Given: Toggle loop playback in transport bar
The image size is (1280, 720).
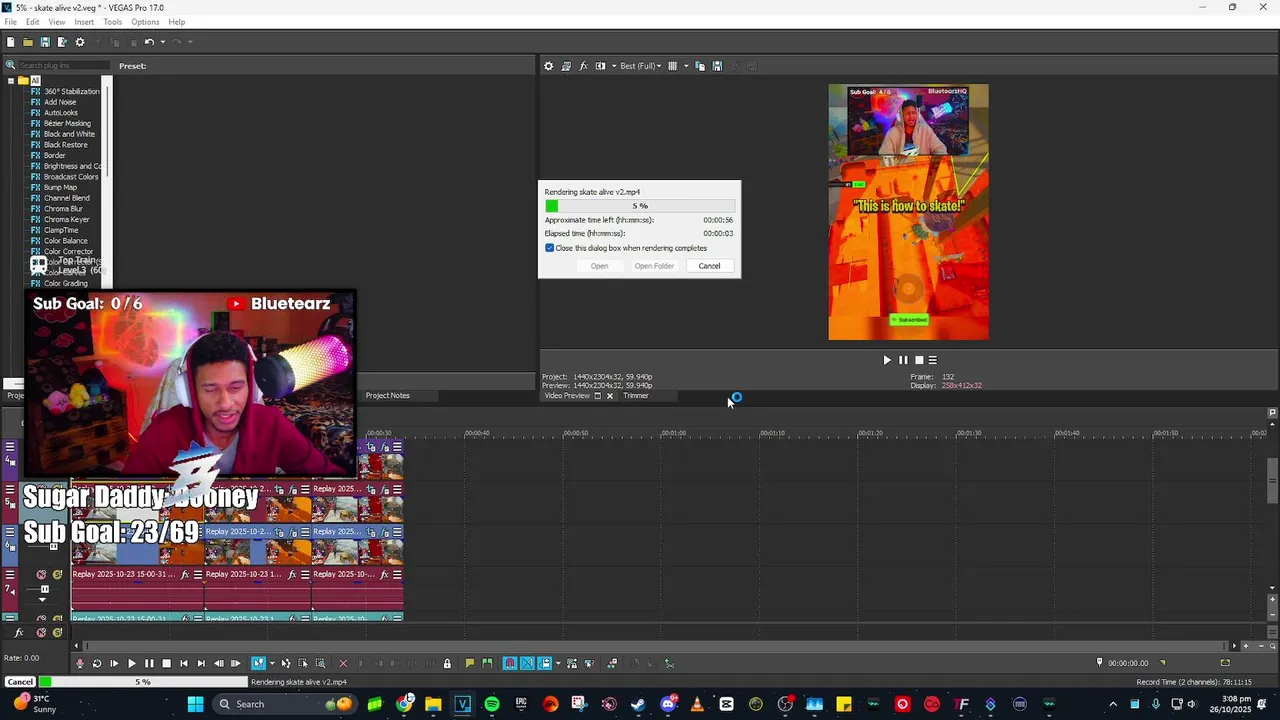Looking at the screenshot, I should 97,663.
